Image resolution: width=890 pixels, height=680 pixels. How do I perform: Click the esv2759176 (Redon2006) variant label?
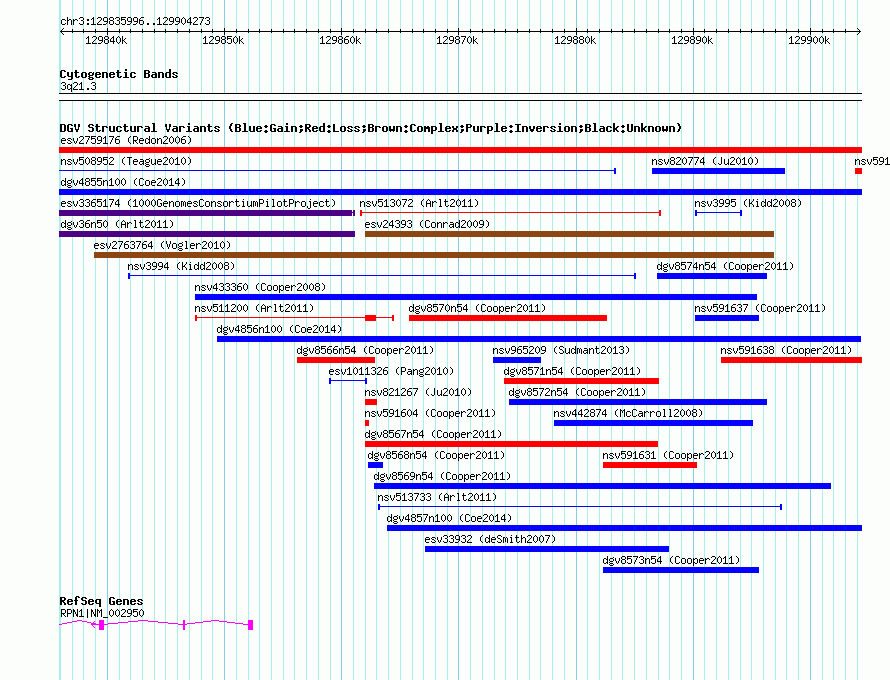pos(126,140)
